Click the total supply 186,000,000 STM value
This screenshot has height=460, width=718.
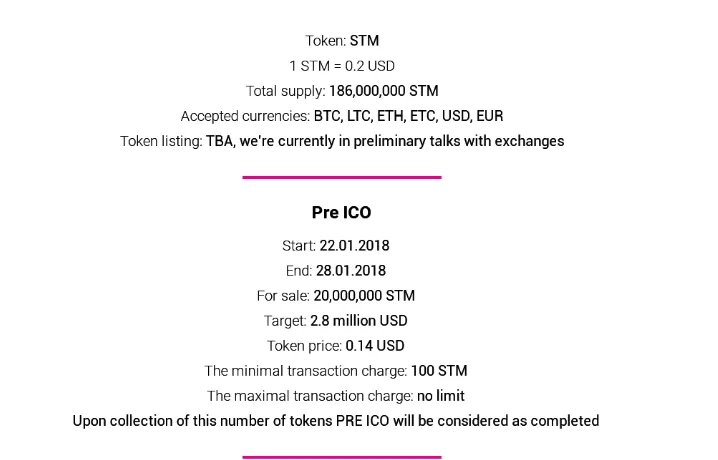click(384, 91)
